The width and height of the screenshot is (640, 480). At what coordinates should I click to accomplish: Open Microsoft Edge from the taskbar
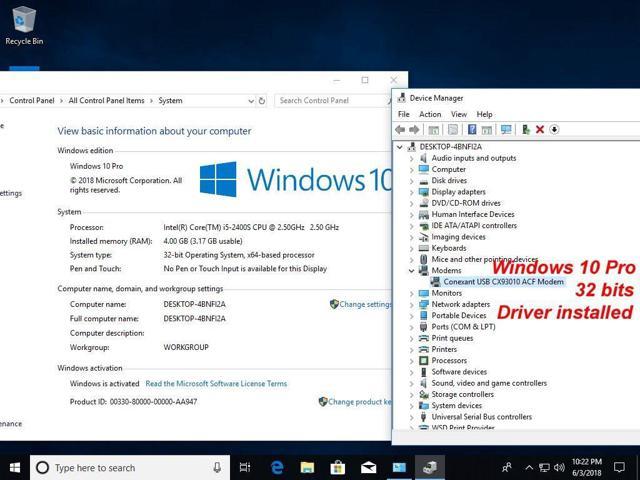277,467
